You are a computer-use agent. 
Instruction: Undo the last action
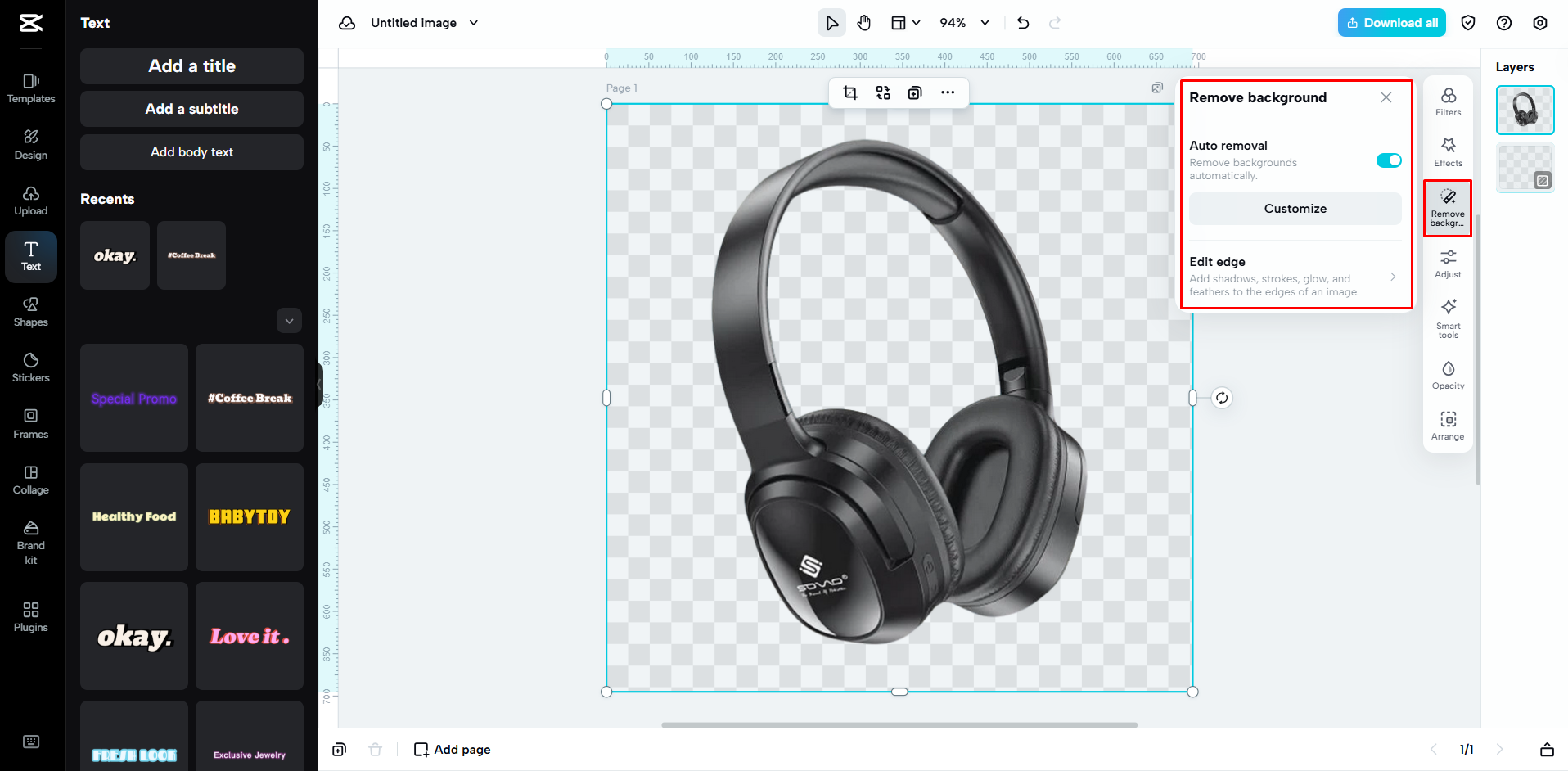1022,22
